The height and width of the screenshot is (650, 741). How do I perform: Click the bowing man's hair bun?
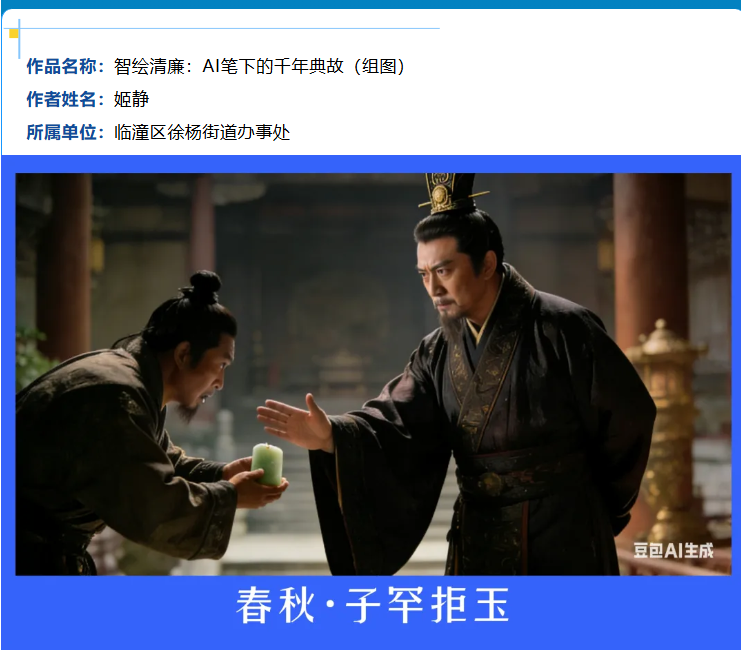pos(205,286)
